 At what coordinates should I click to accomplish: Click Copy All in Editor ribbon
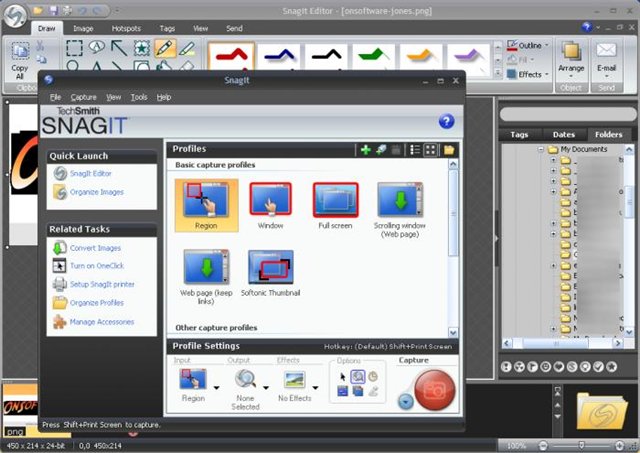coord(20,60)
